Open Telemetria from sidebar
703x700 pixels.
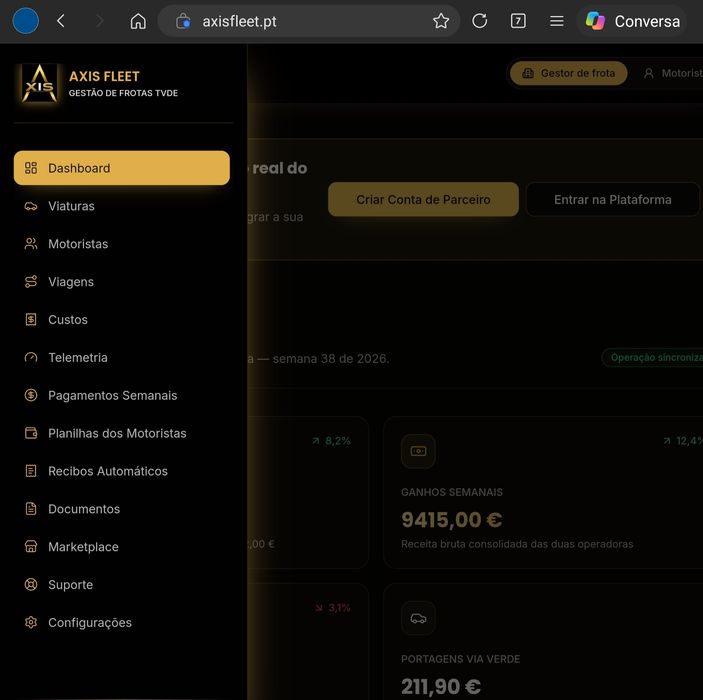122,357
